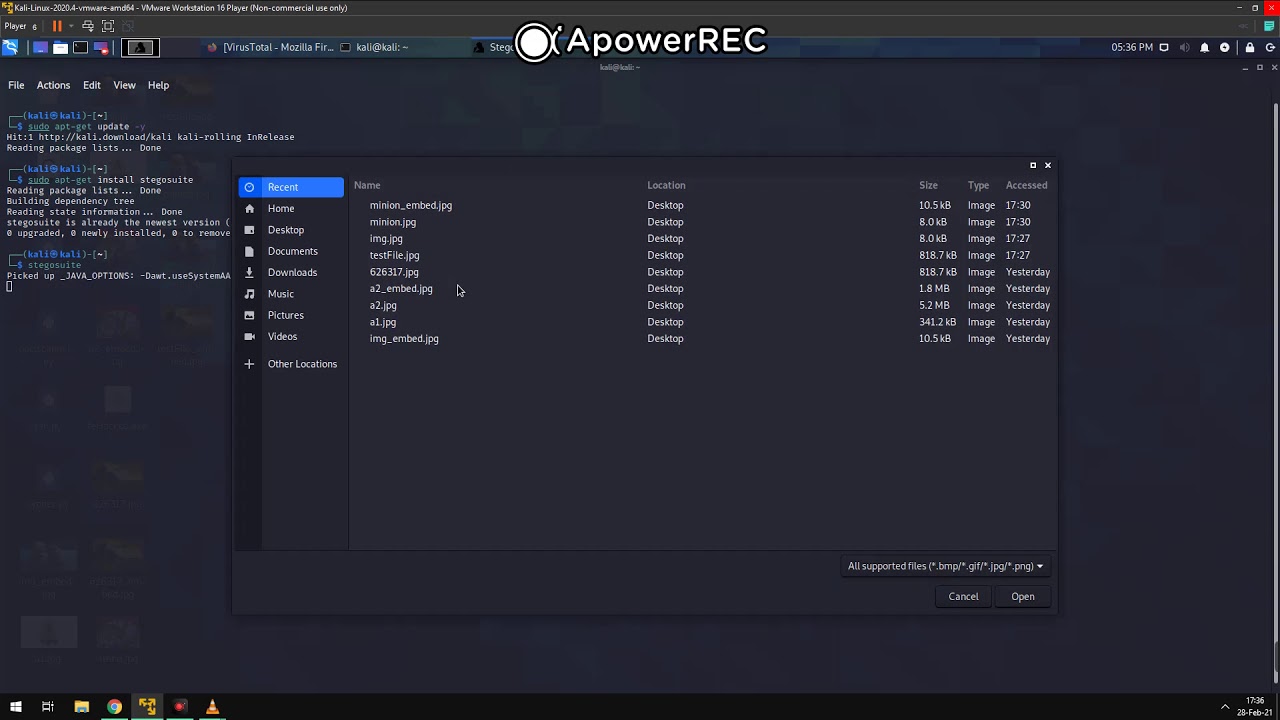Click the Kali log out icon
Screen dimensions: 1280x720
[x=1269, y=47]
